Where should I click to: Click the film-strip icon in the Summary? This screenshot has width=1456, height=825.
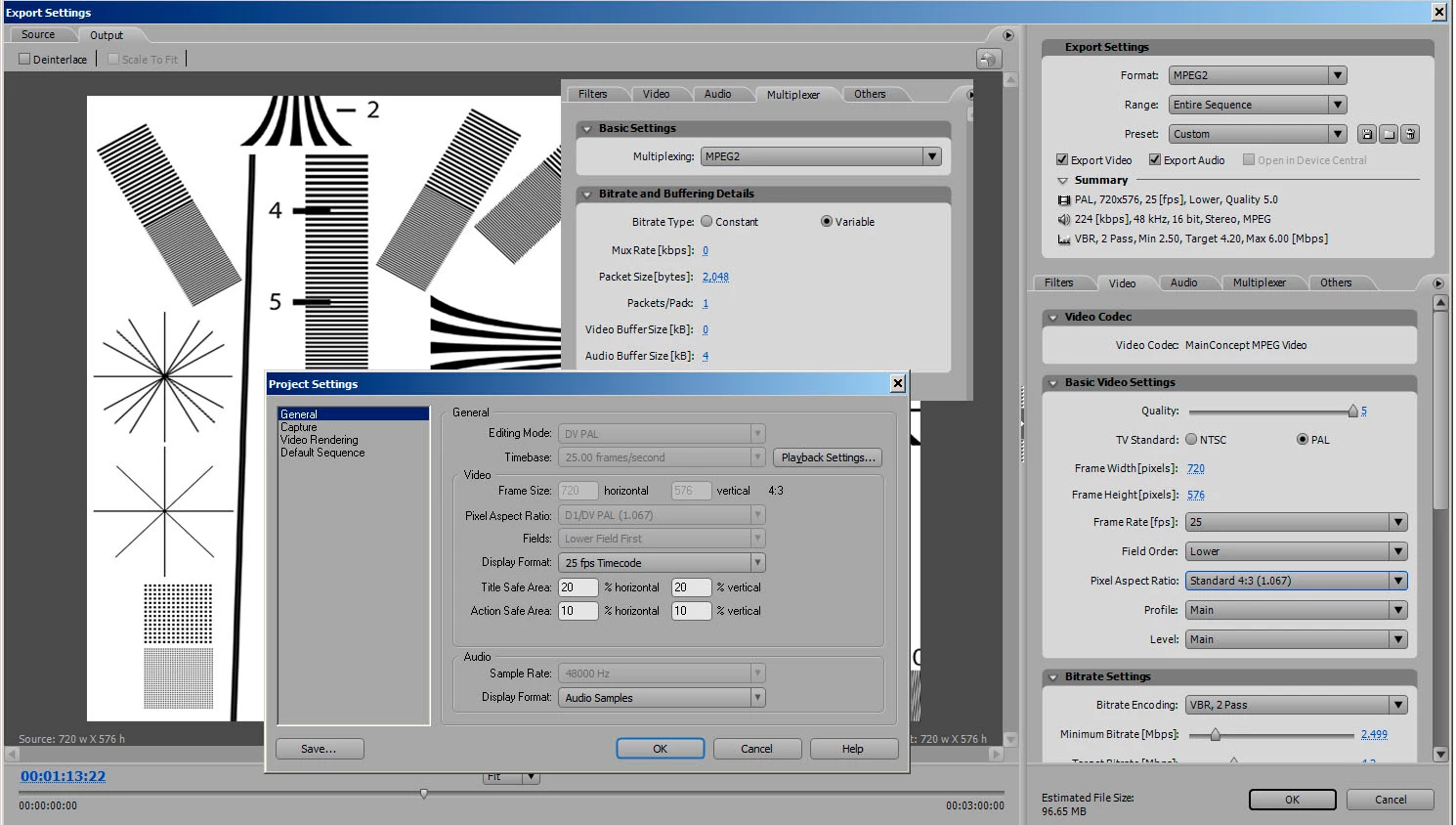[x=1064, y=199]
